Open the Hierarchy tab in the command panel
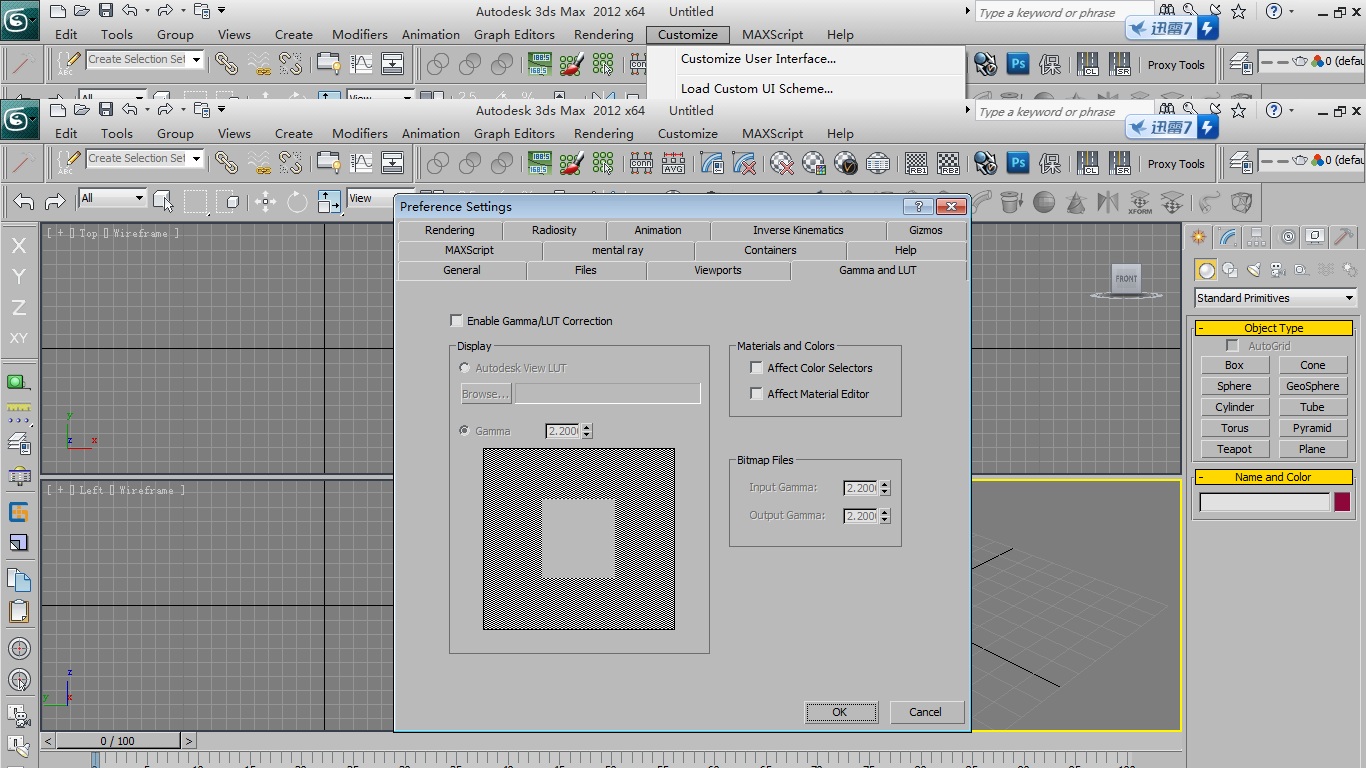 (1258, 237)
